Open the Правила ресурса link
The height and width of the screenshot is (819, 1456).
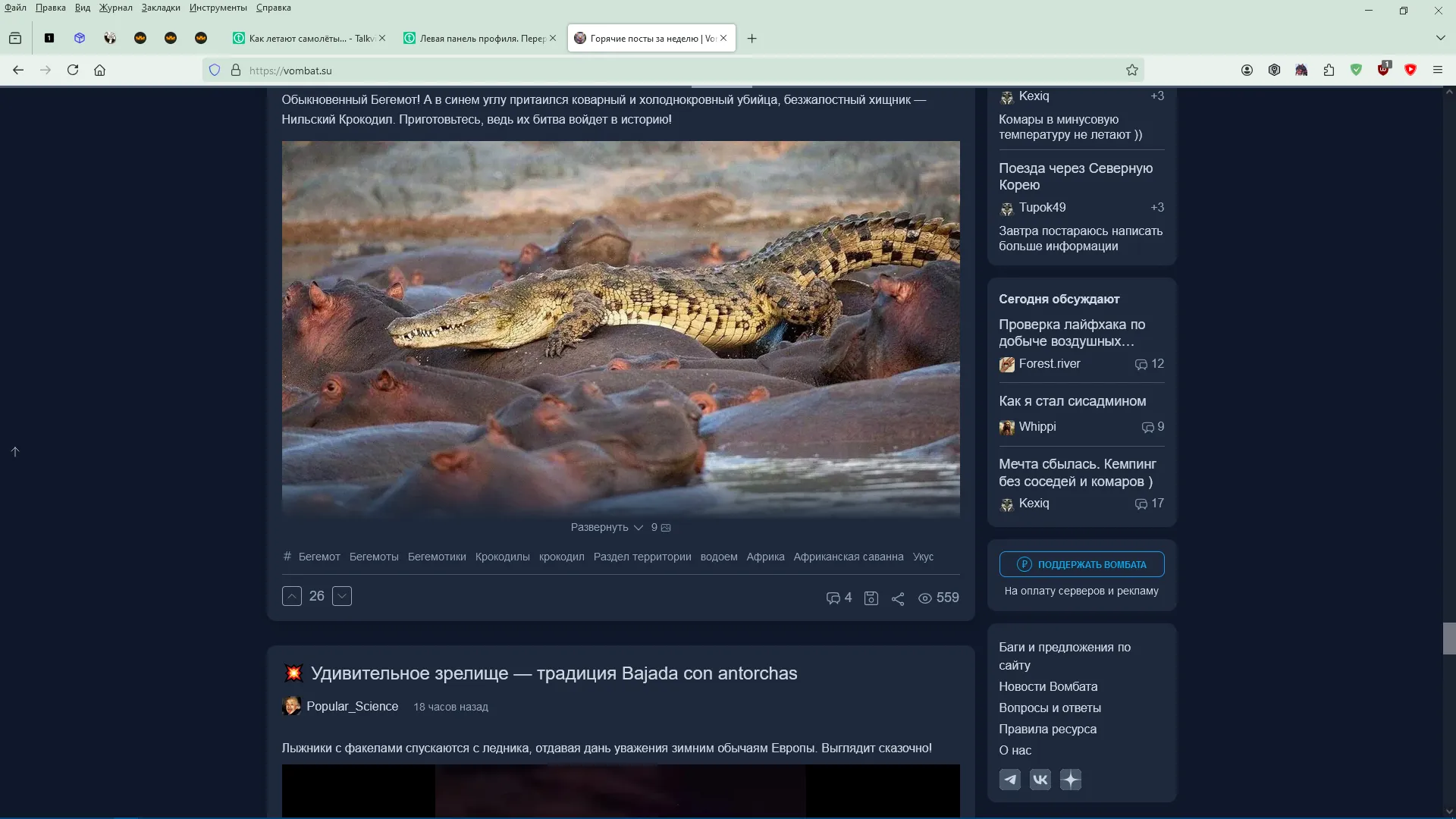(x=1047, y=729)
